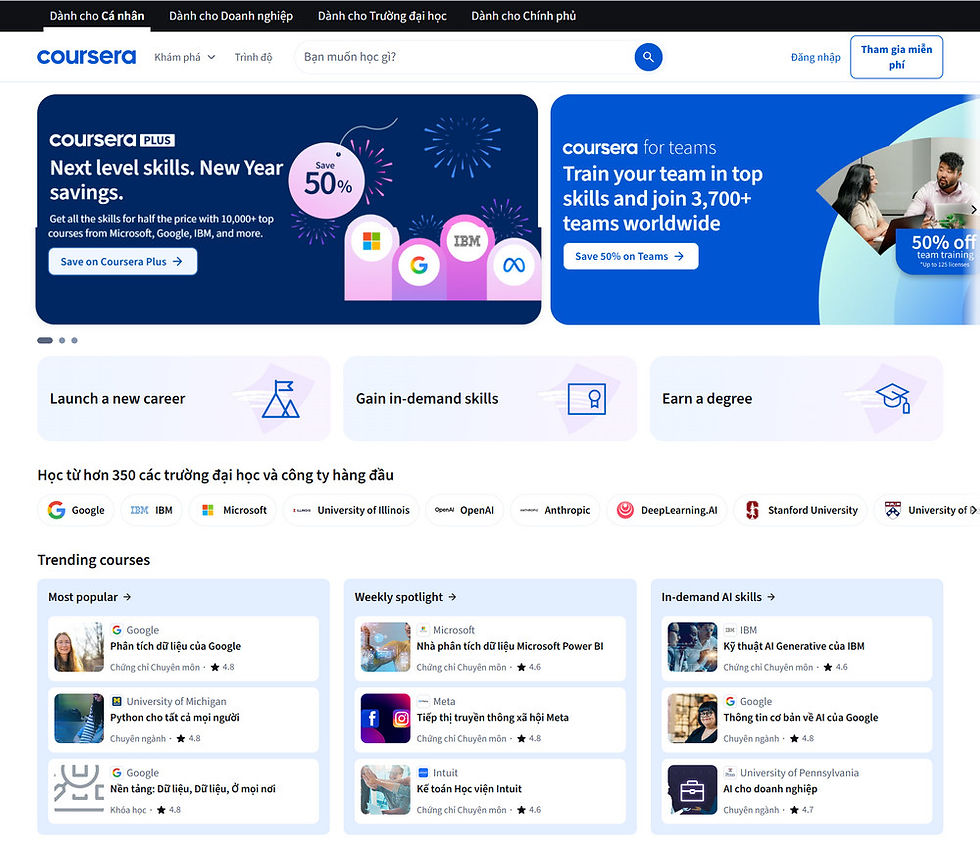980x850 pixels.
Task: Switch to Dành cho Chính phủ tab
Action: coord(523,15)
